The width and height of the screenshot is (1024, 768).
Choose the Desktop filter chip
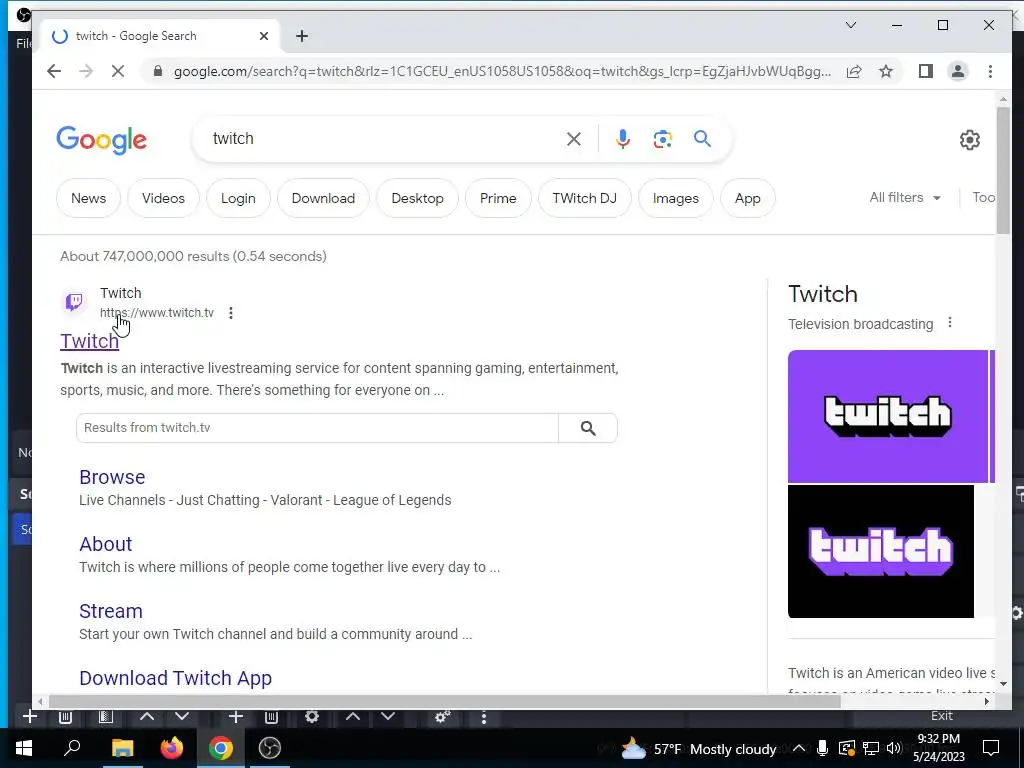click(x=417, y=198)
